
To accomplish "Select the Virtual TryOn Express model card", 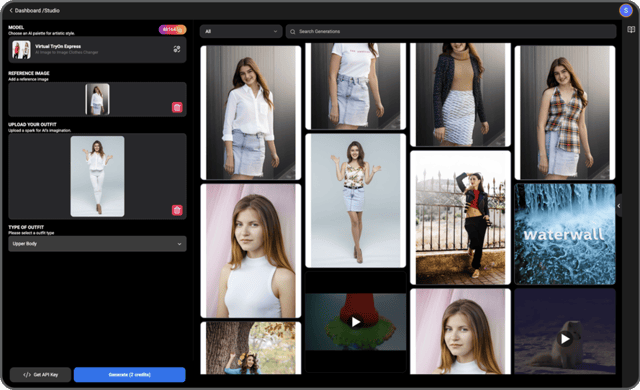I will (x=97, y=50).
